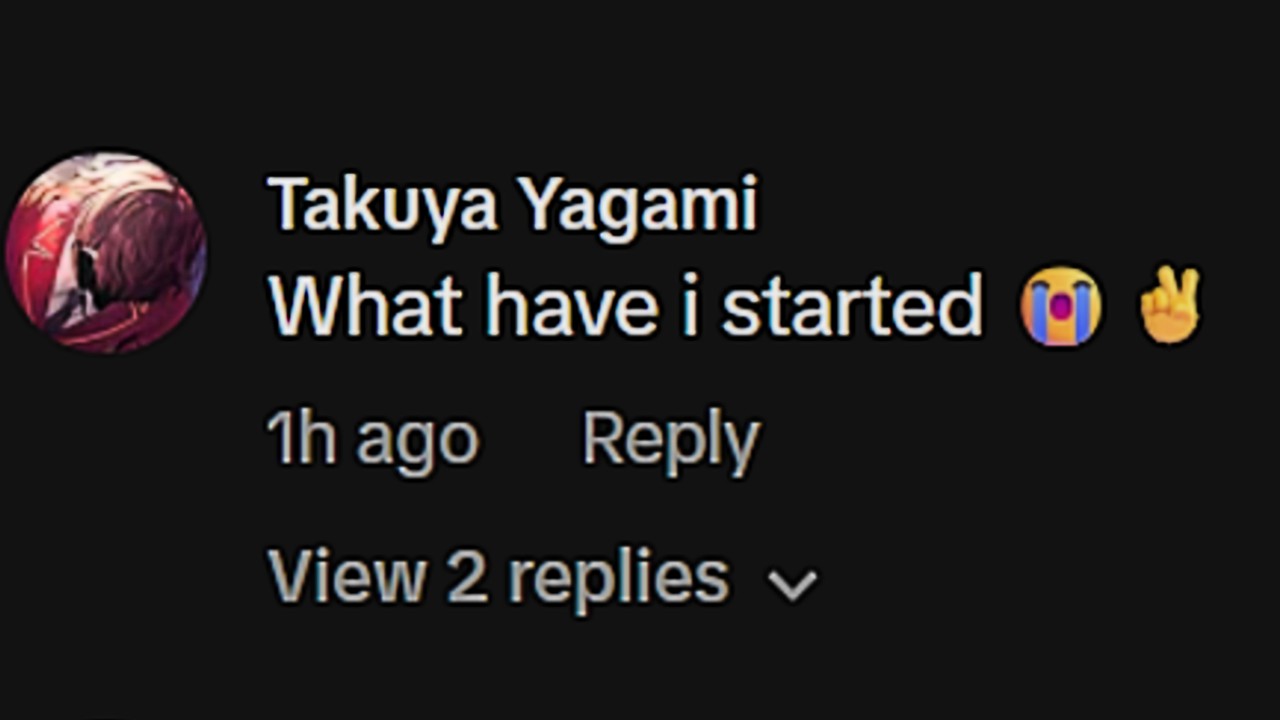Viewport: 1280px width, 720px height.
Task: Click the loudly crying face emoji
Action: click(x=1060, y=307)
